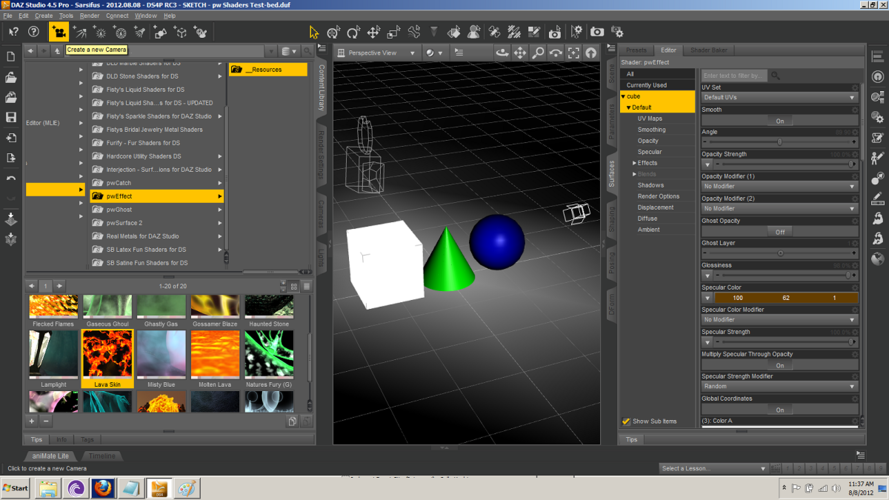
Task: Select the Specular property group
Action: 649,152
